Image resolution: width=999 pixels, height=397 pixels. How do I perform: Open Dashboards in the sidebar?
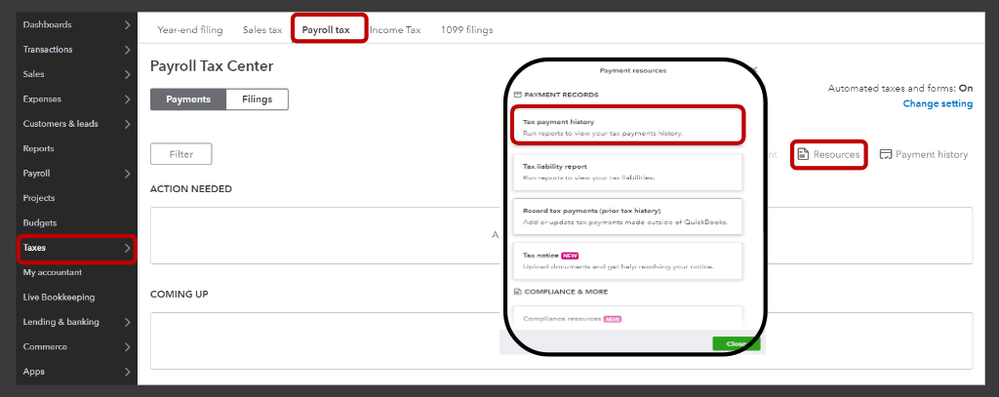tap(47, 25)
